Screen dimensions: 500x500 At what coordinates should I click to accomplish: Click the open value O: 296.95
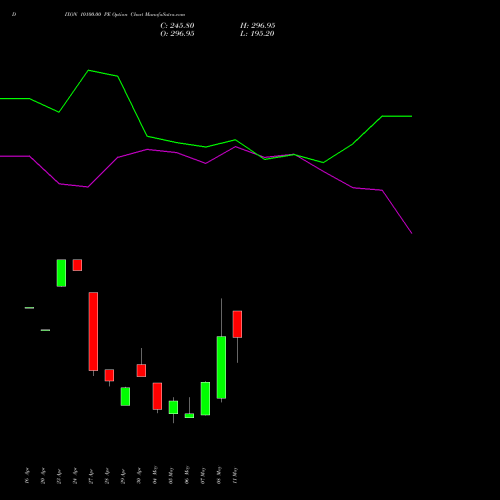click(177, 34)
